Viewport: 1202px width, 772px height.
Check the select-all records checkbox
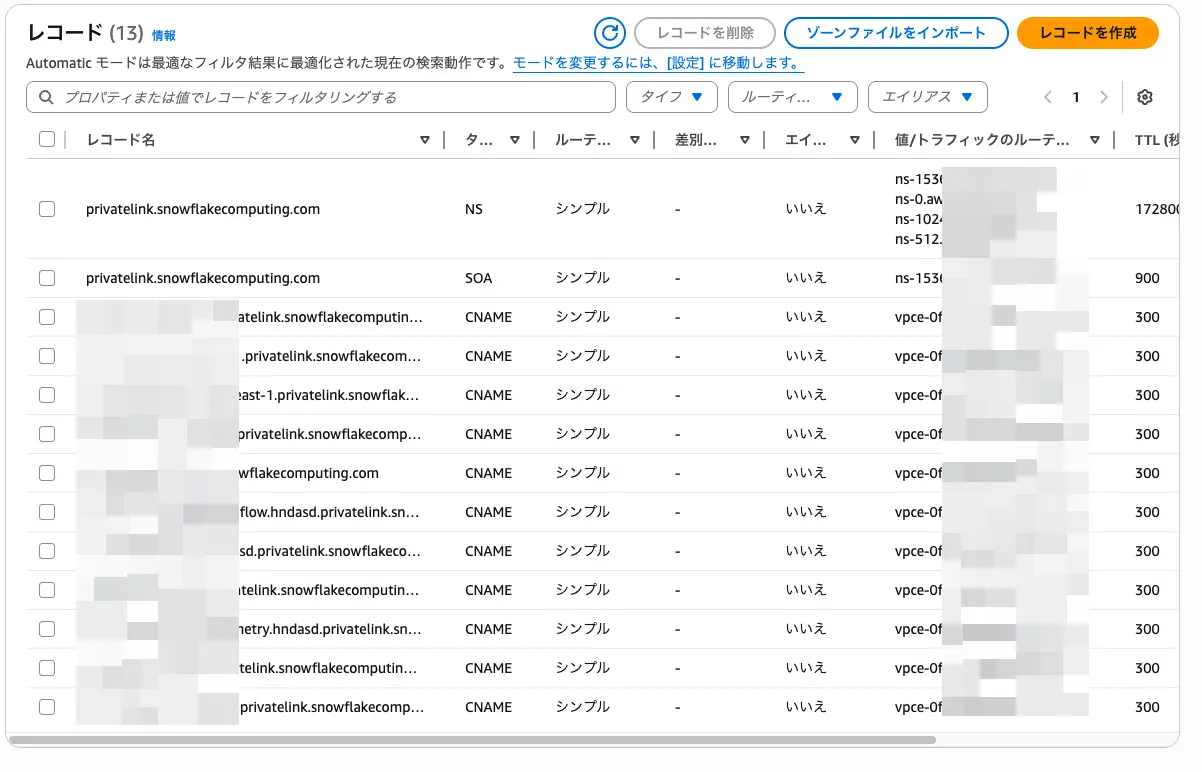47,140
